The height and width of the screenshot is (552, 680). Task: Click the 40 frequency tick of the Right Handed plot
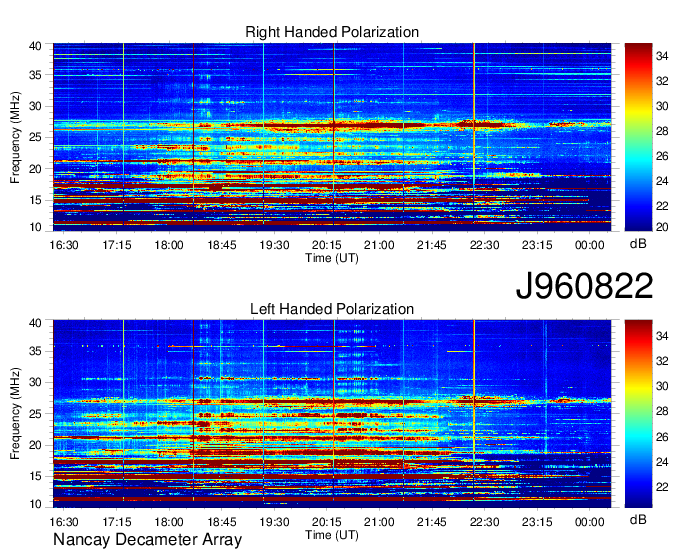click(36, 46)
